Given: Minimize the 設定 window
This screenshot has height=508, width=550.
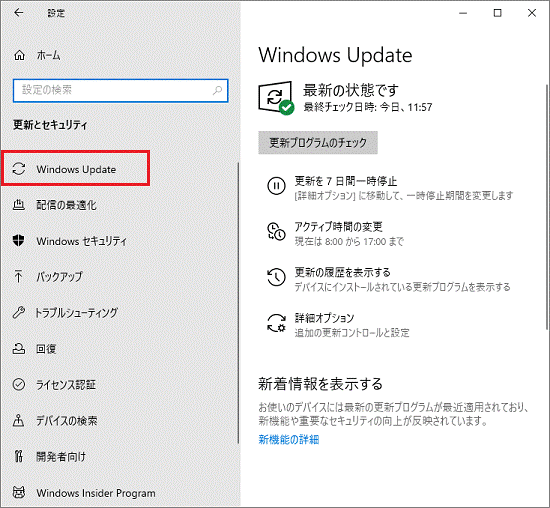Looking at the screenshot, I should (463, 13).
